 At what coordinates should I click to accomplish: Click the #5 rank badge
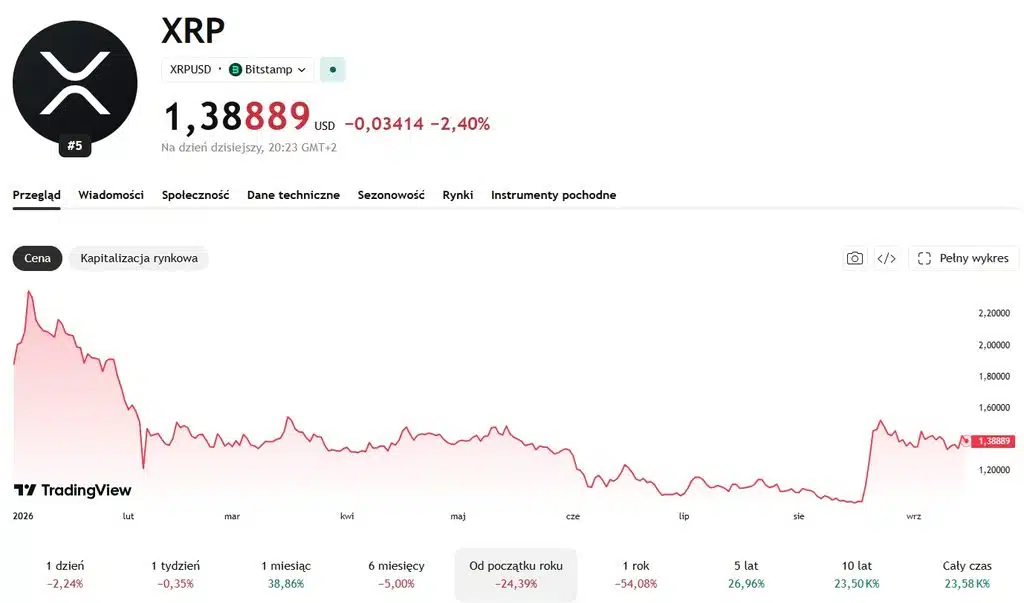75,145
